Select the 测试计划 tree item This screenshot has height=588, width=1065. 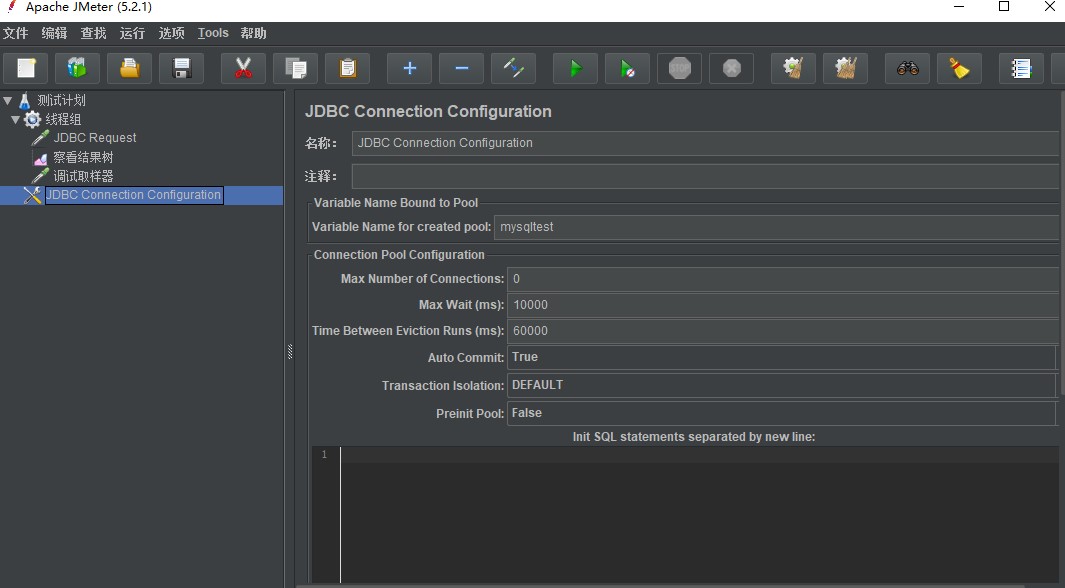61,100
